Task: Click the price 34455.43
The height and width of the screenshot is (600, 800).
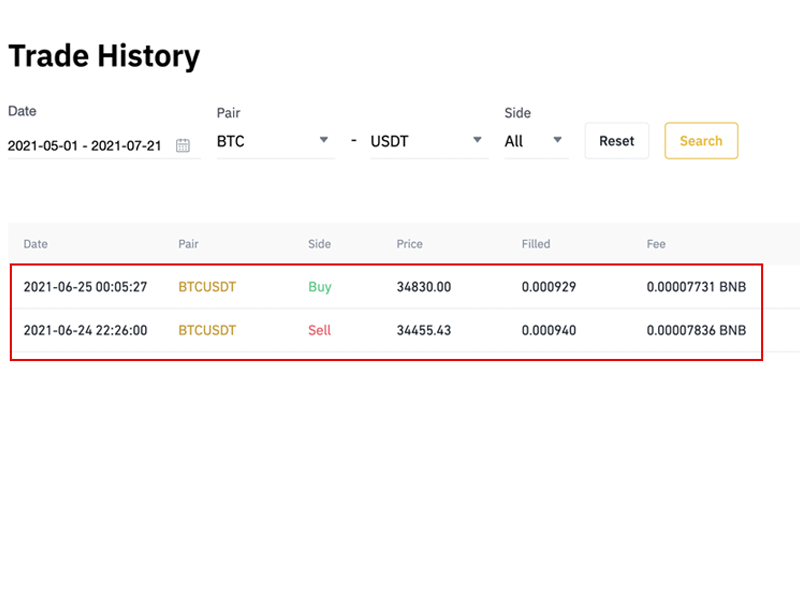Action: (x=424, y=330)
